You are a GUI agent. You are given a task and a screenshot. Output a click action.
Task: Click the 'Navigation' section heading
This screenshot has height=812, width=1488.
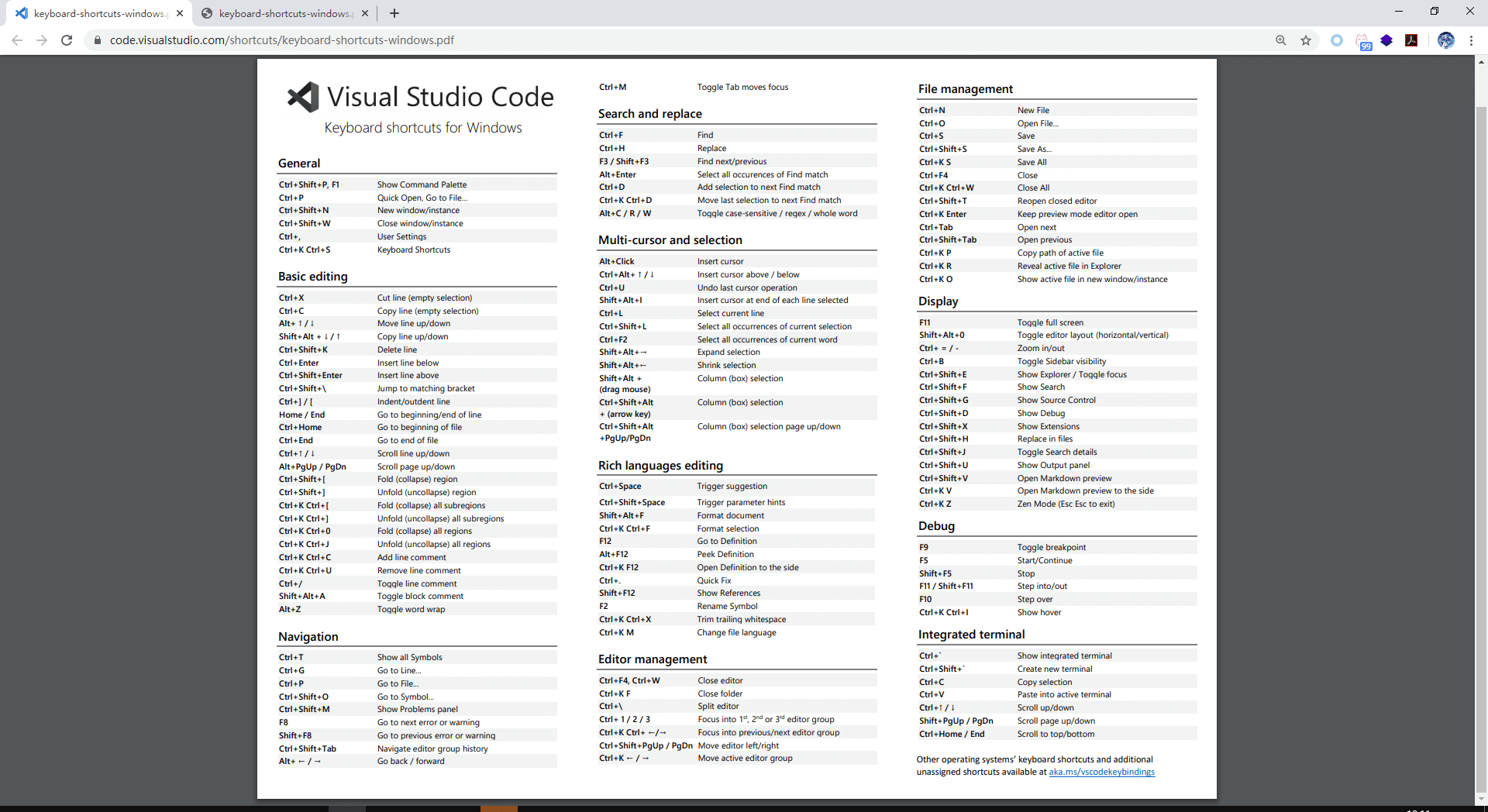click(308, 637)
